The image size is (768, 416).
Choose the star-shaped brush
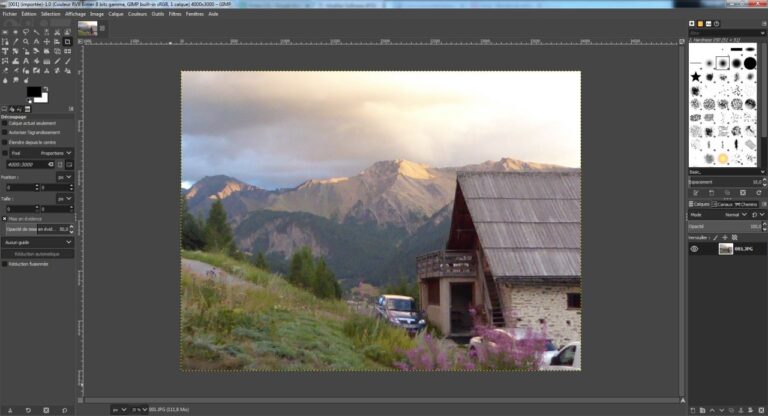(x=695, y=76)
